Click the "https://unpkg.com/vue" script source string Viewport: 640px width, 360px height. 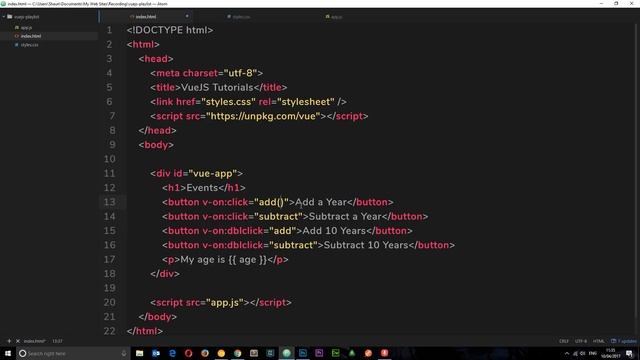pyautogui.click(x=263, y=116)
